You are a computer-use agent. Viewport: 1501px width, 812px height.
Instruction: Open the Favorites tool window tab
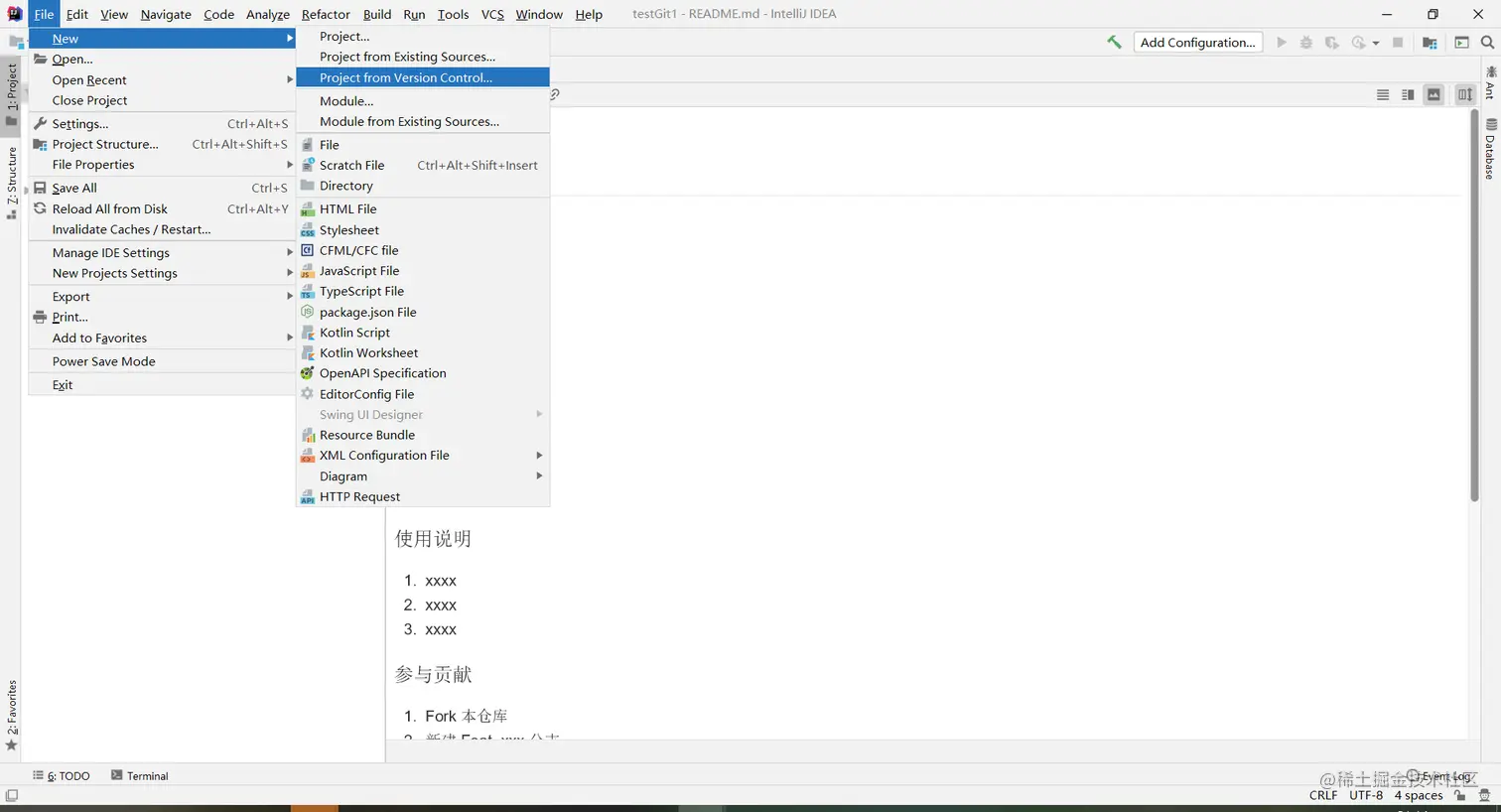(11, 715)
